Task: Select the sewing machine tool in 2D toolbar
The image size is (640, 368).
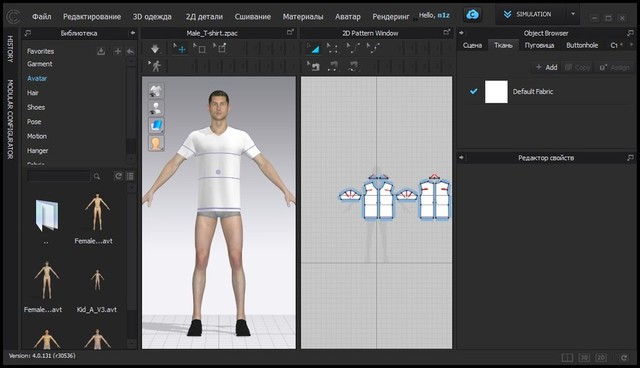Action: point(313,66)
